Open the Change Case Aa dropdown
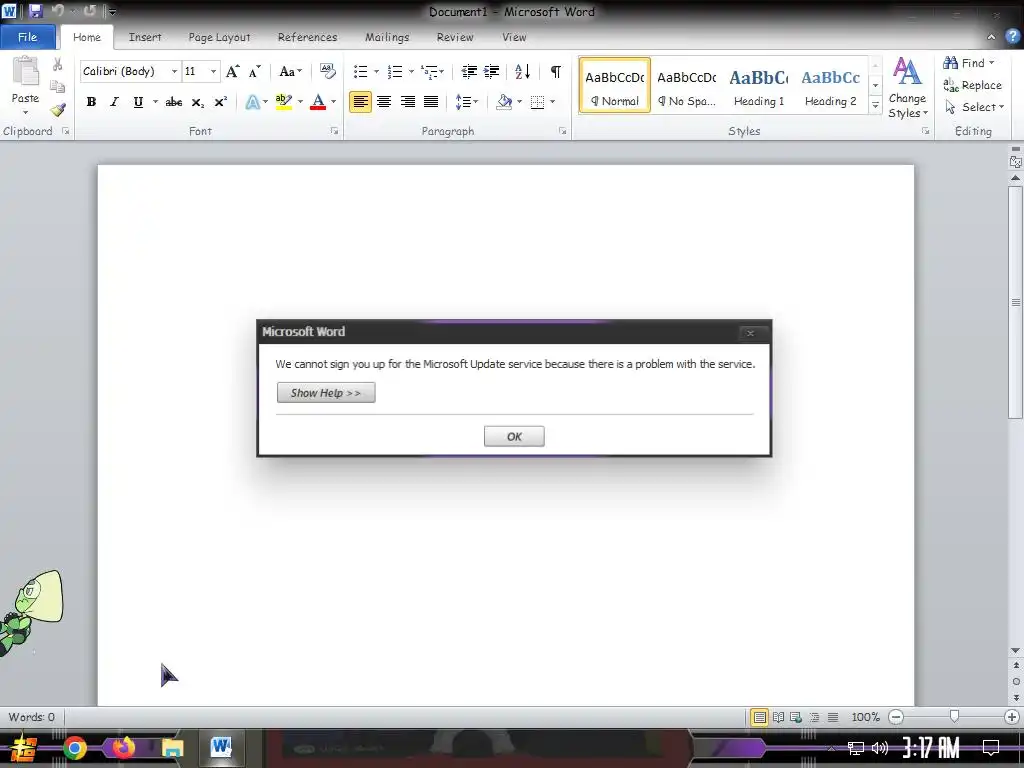 290,71
